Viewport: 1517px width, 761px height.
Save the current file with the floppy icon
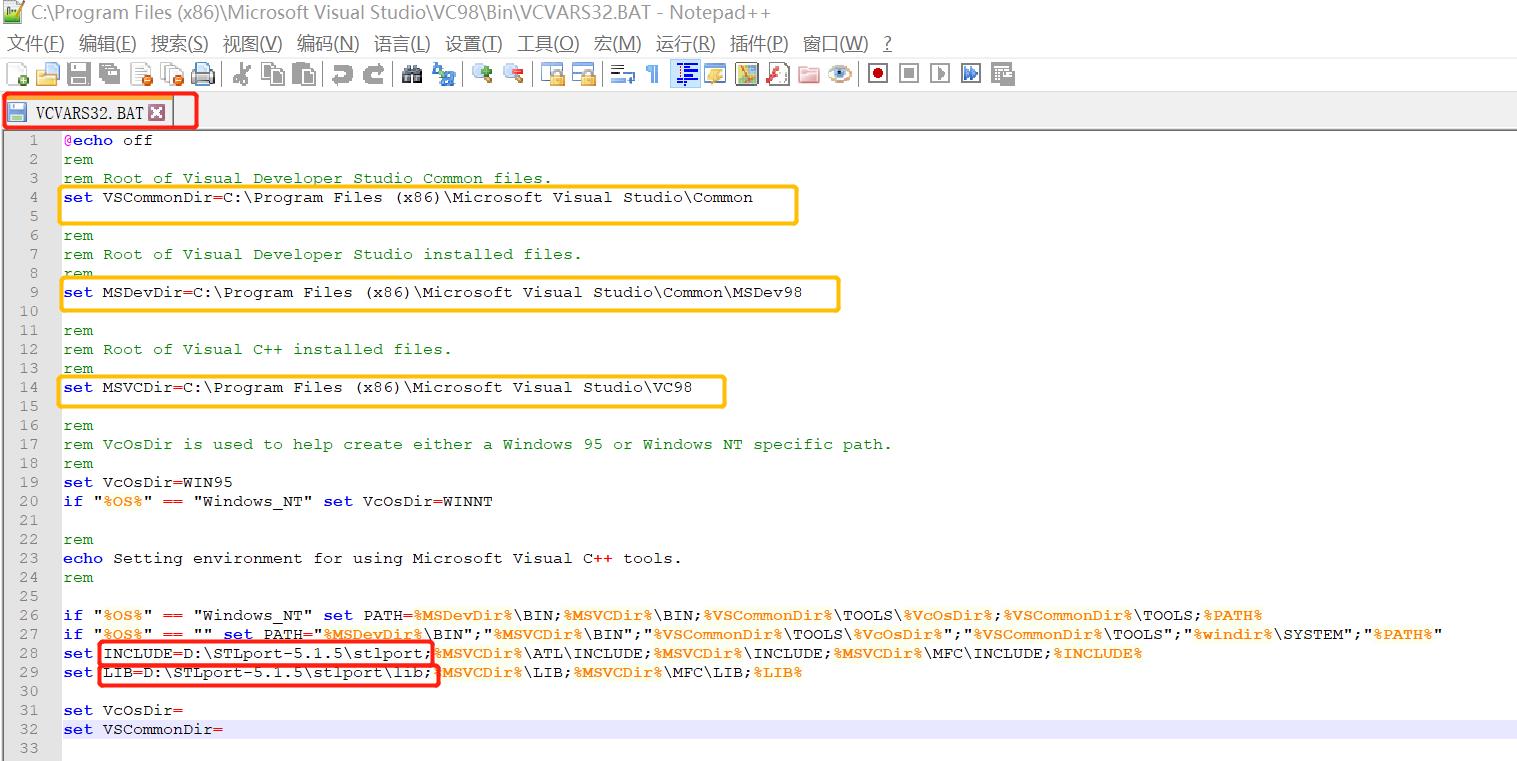point(79,74)
